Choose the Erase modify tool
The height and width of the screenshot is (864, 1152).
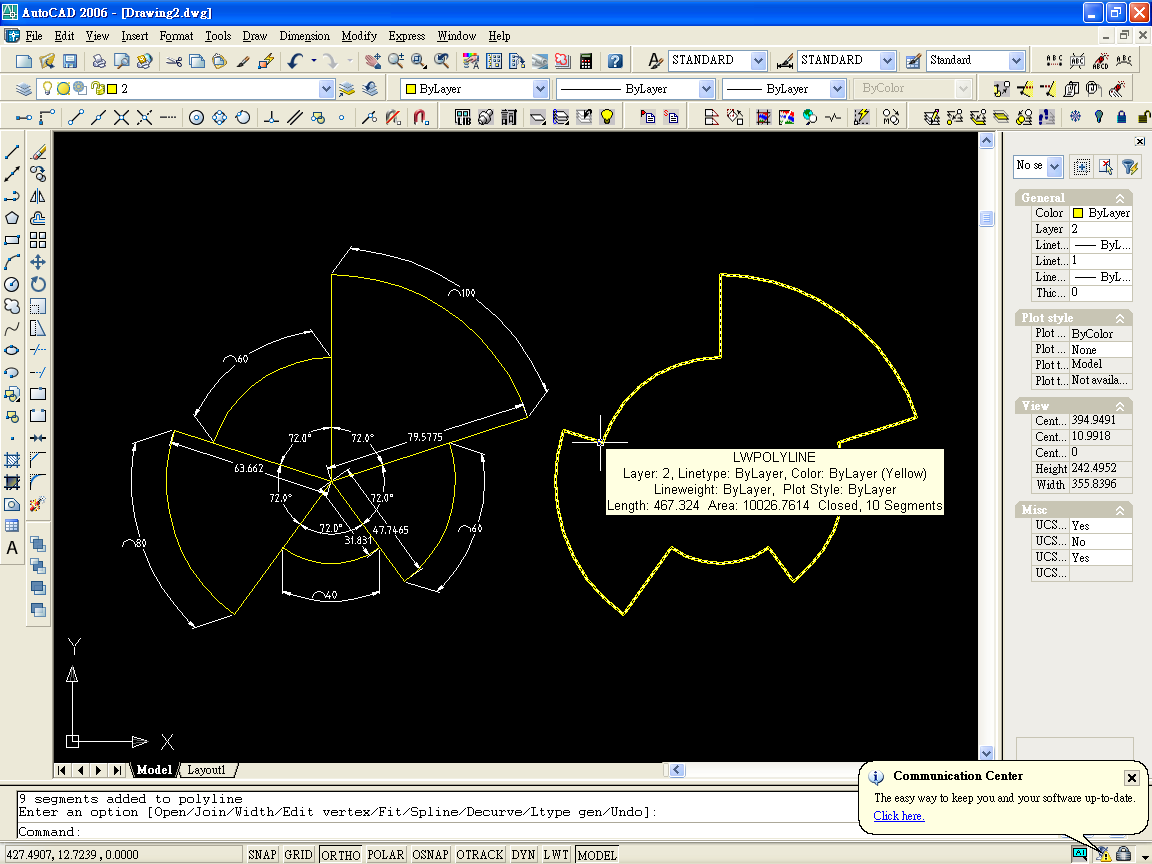click(38, 152)
